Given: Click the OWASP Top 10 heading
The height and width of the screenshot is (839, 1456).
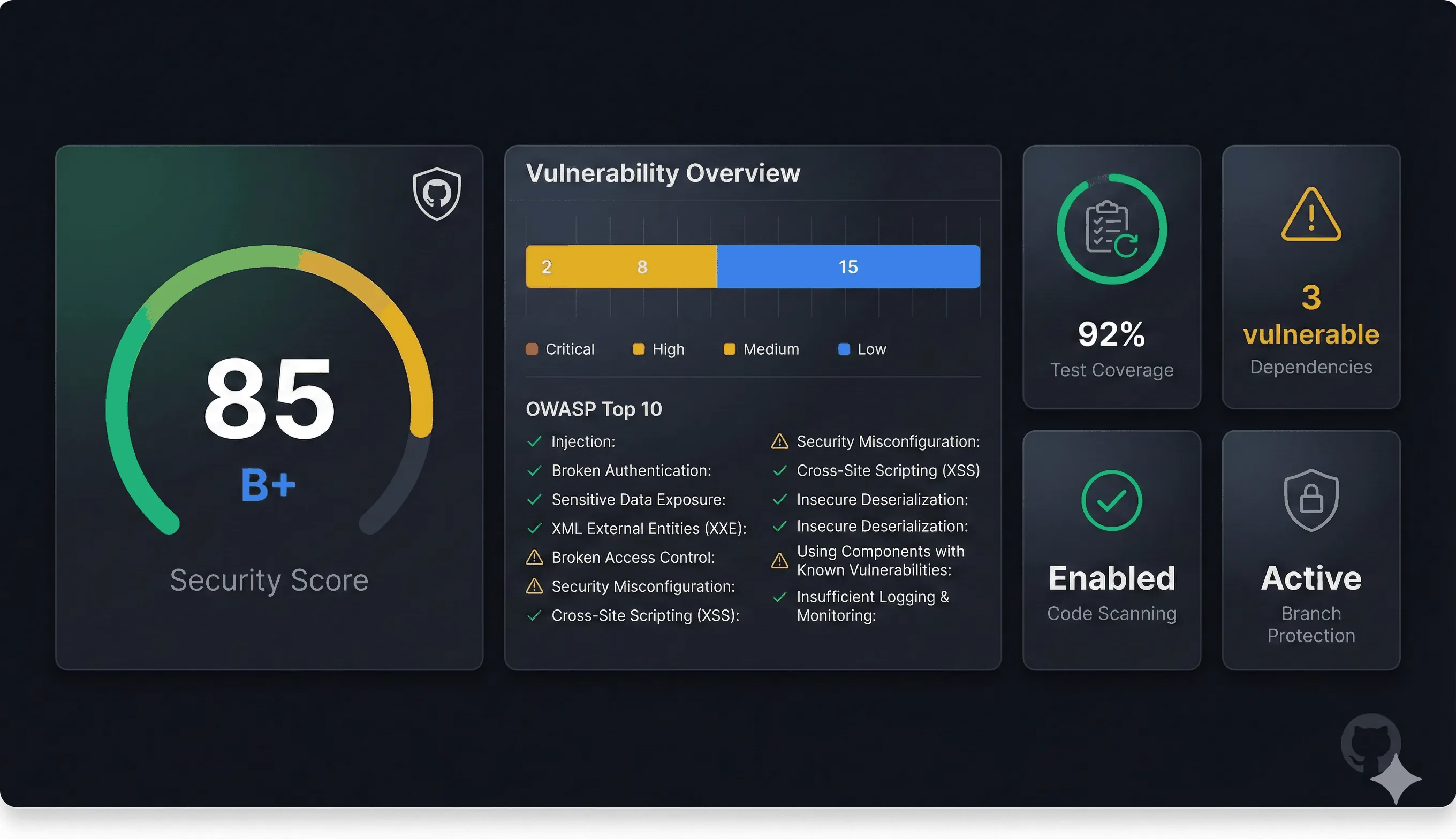Looking at the screenshot, I should click(594, 409).
